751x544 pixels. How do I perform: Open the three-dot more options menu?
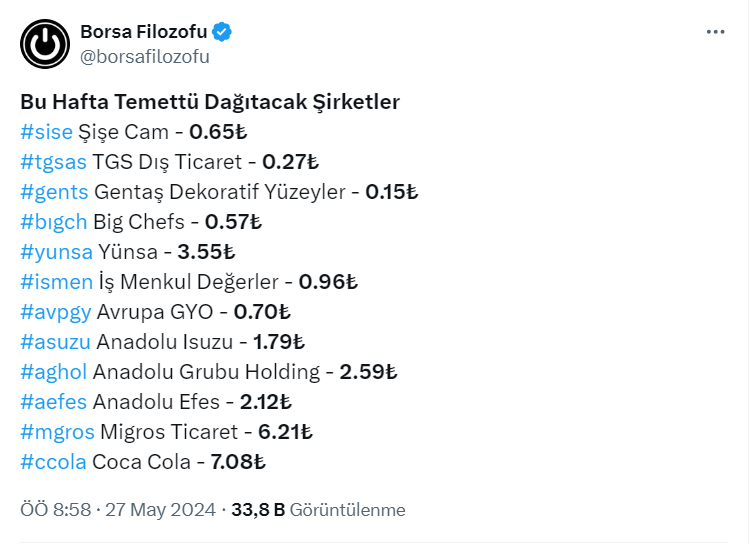click(715, 32)
